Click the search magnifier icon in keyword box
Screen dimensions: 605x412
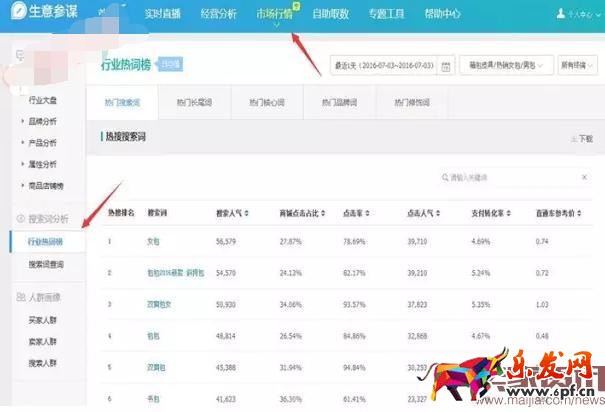(x=445, y=177)
